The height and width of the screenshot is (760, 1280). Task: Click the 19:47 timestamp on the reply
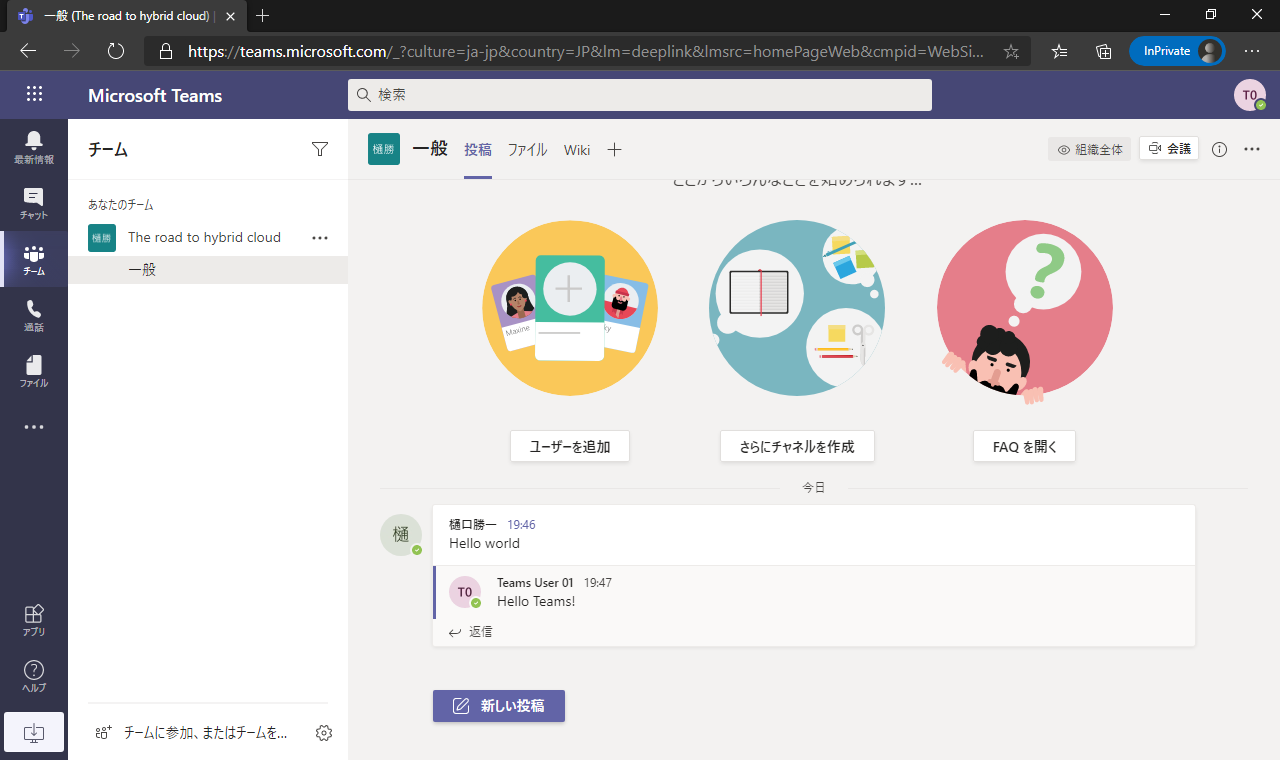[x=598, y=583]
